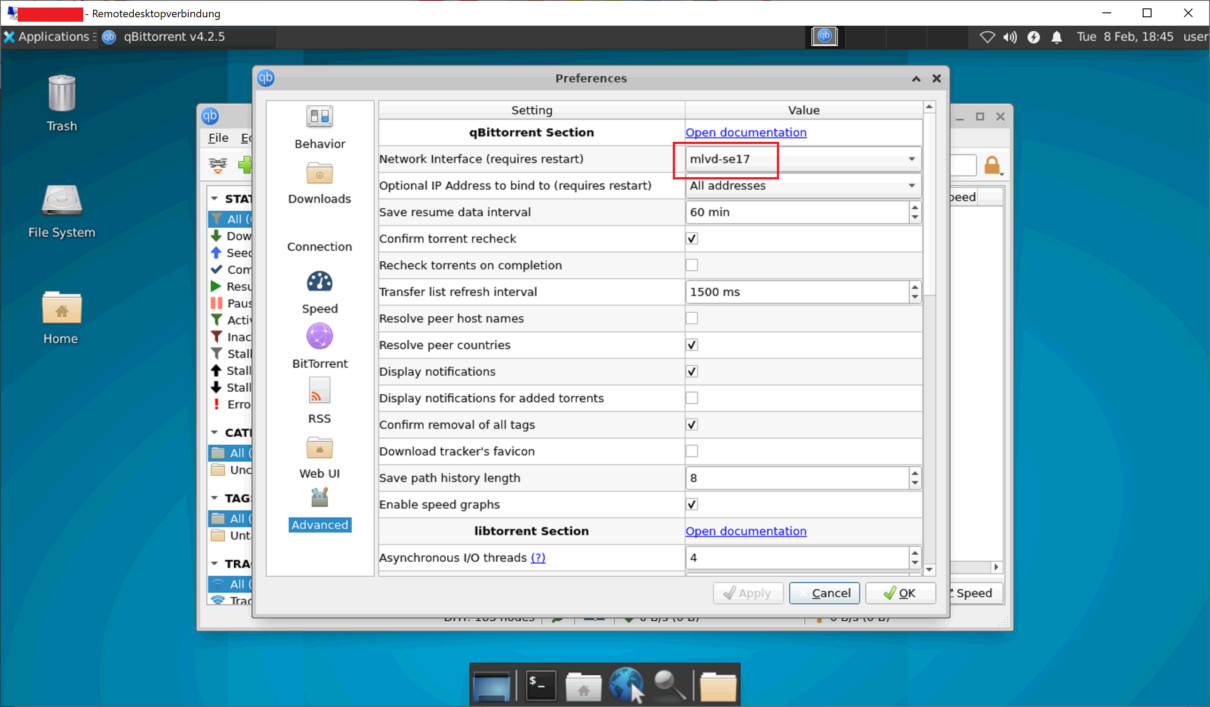The height and width of the screenshot is (707, 1210).
Task: Open the Speed preferences page
Action: [320, 293]
